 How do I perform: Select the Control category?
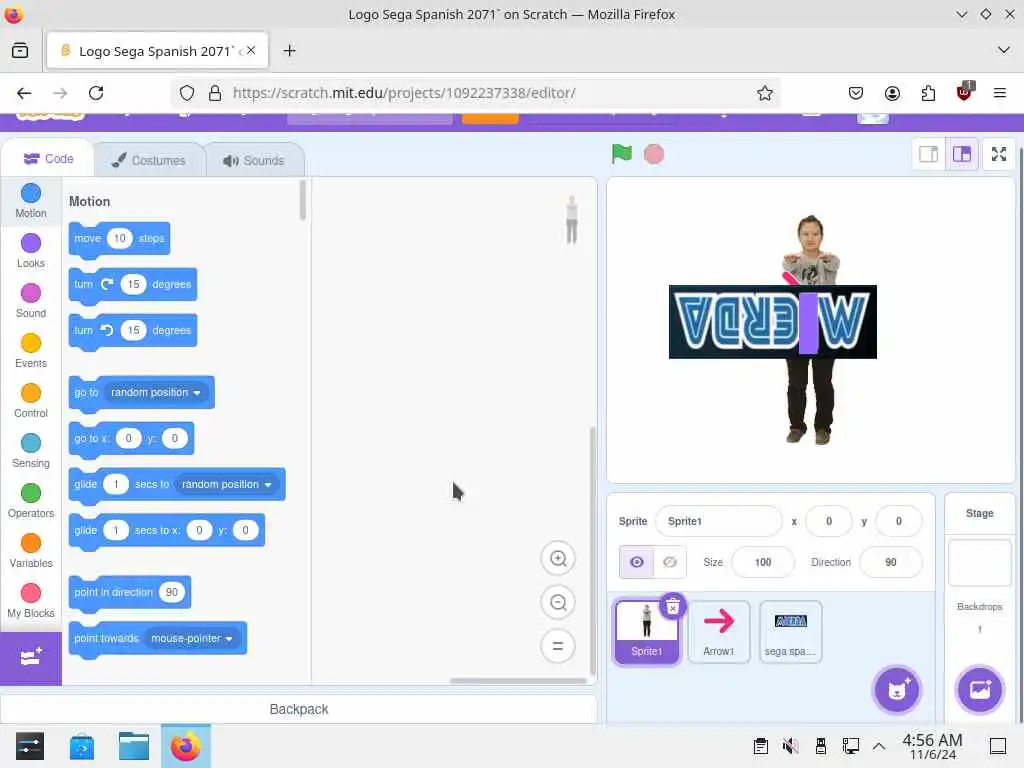click(x=31, y=401)
